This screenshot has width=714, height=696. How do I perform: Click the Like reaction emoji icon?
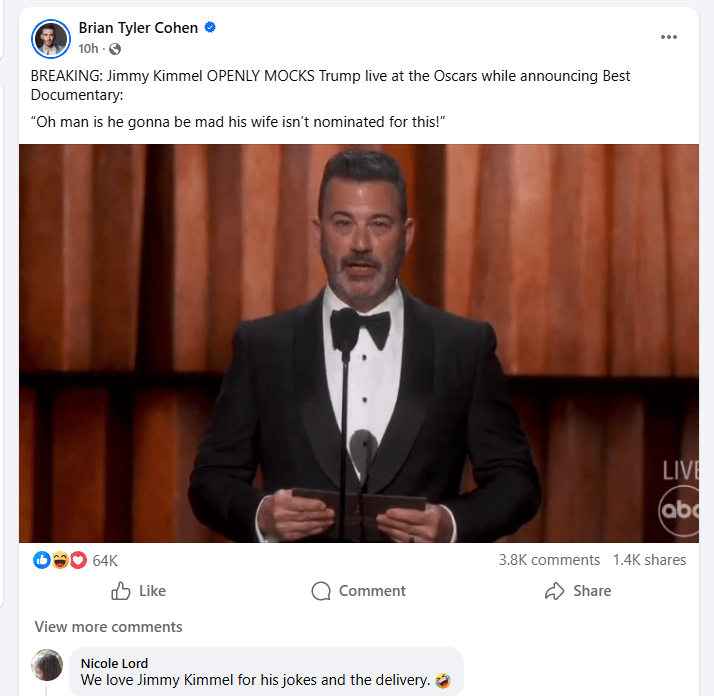[x=42, y=560]
